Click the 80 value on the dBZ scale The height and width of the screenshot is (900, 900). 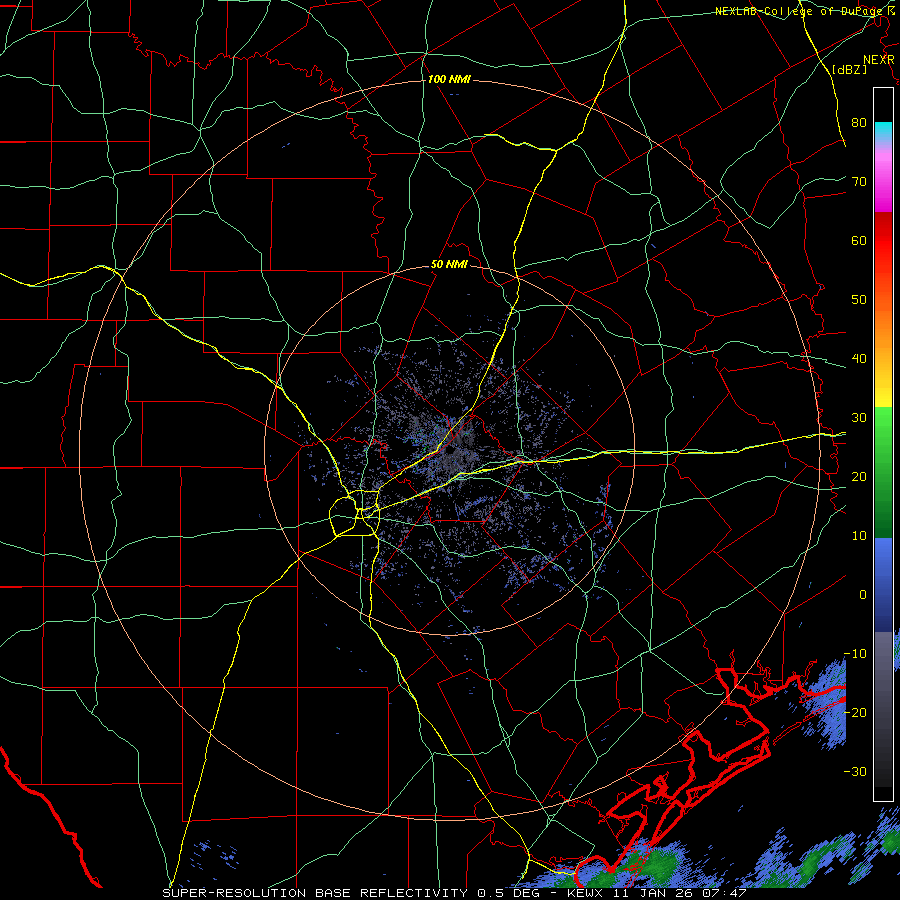[859, 122]
